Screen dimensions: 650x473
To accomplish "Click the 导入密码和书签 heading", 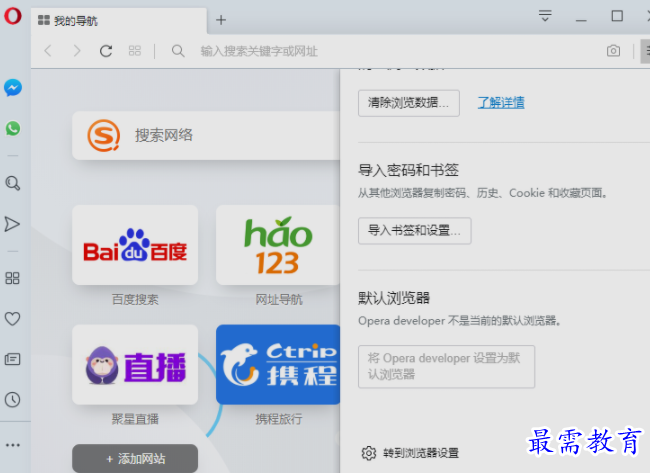I will [408, 170].
